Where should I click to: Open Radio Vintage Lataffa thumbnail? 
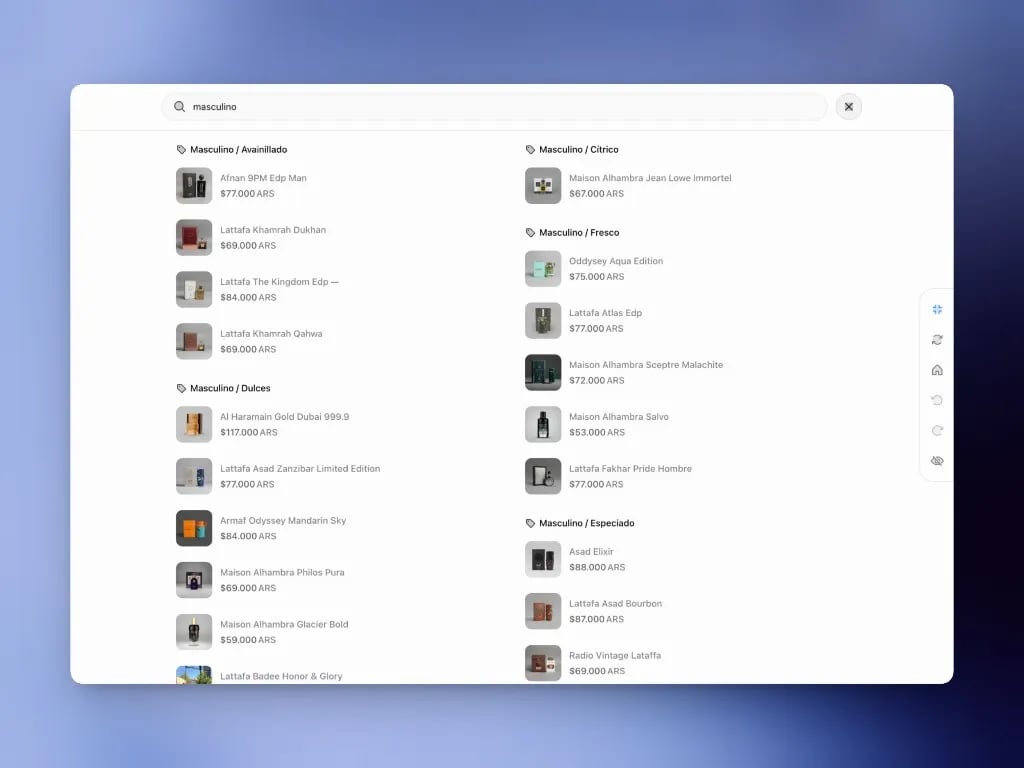(543, 663)
